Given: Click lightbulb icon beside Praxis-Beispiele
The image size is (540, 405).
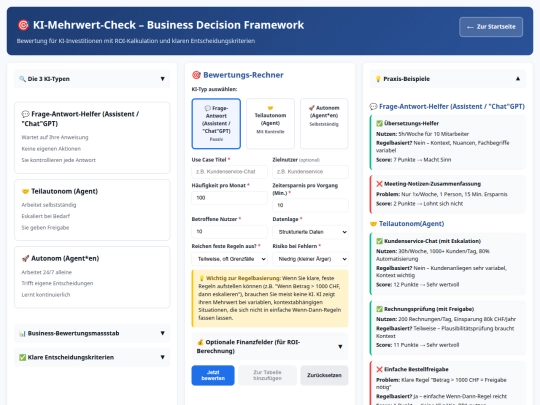Looking at the screenshot, I should 378,79.
